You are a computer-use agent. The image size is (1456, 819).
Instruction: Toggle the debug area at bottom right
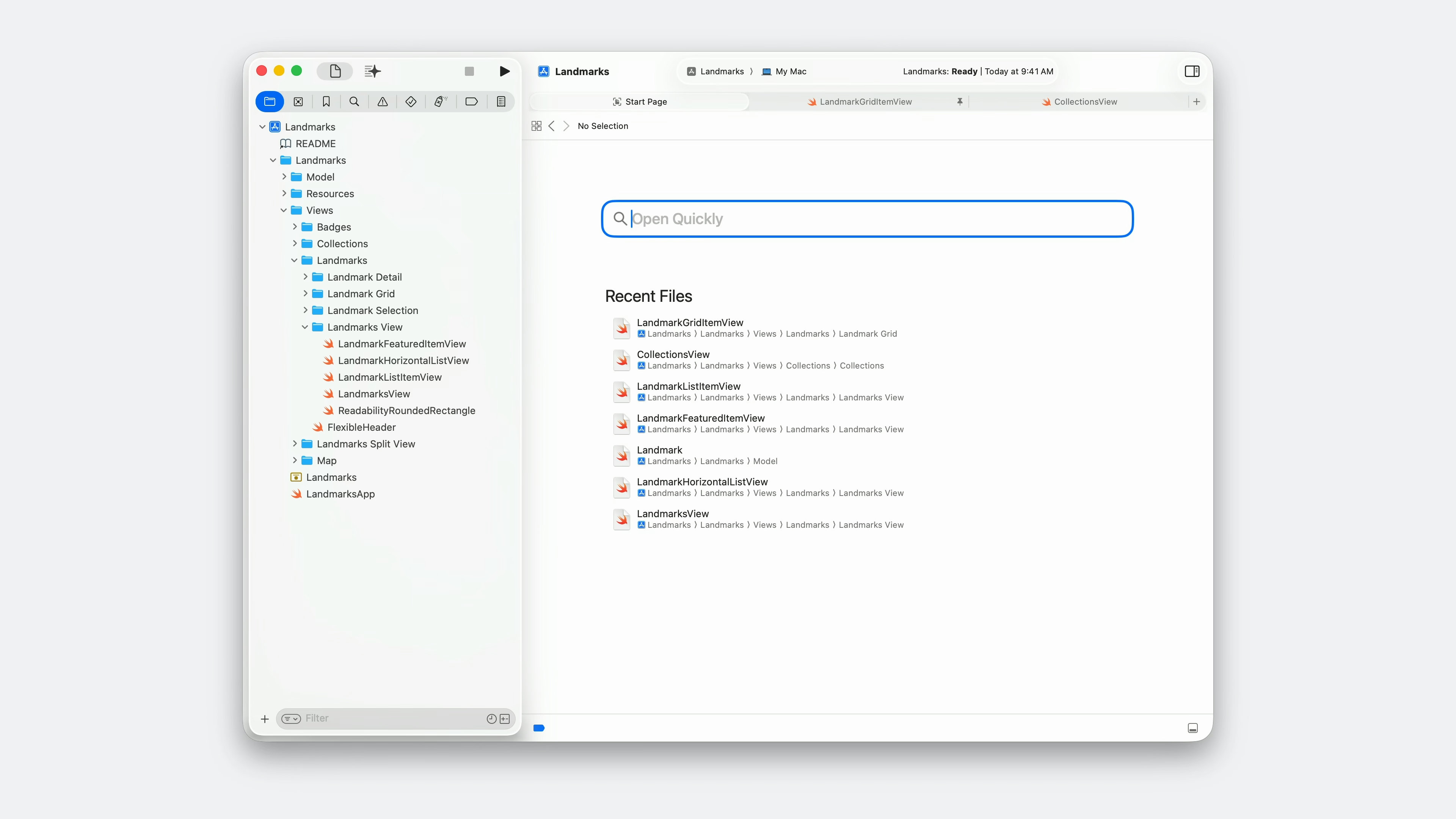click(x=1192, y=728)
